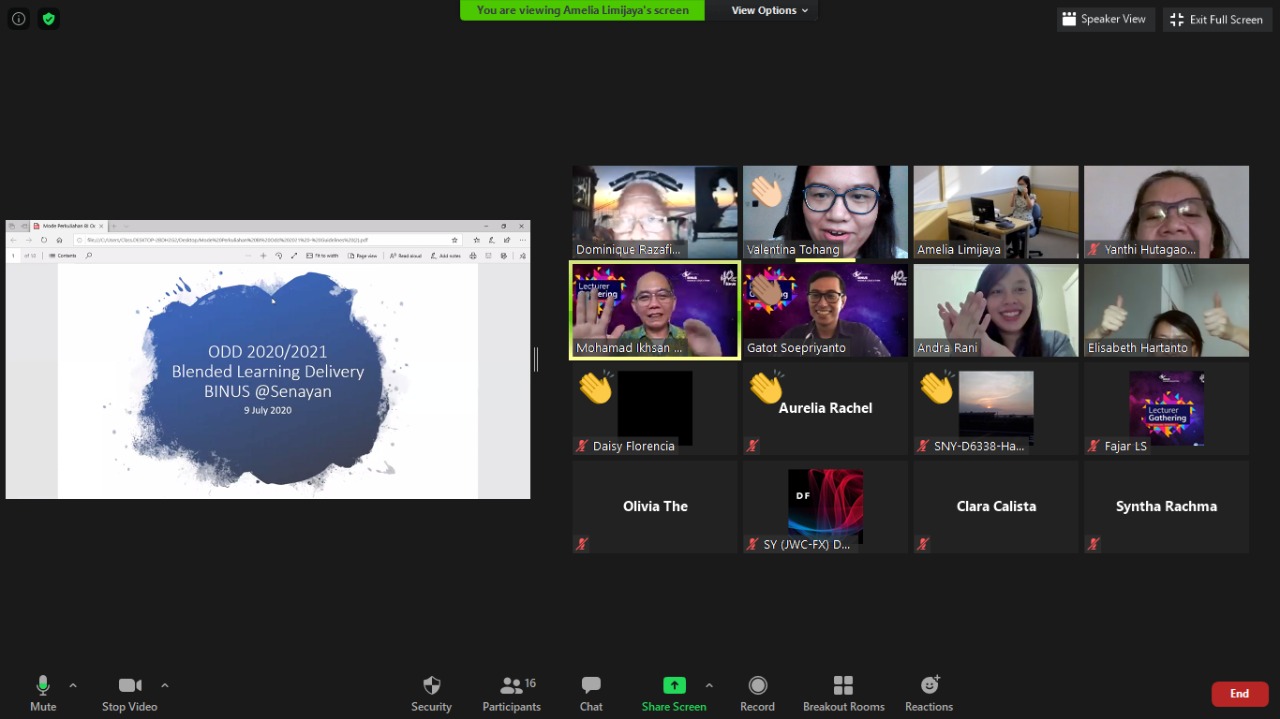The height and width of the screenshot is (719, 1280).
Task: Select Mohamad Ikhsan's video tile
Action: (655, 310)
